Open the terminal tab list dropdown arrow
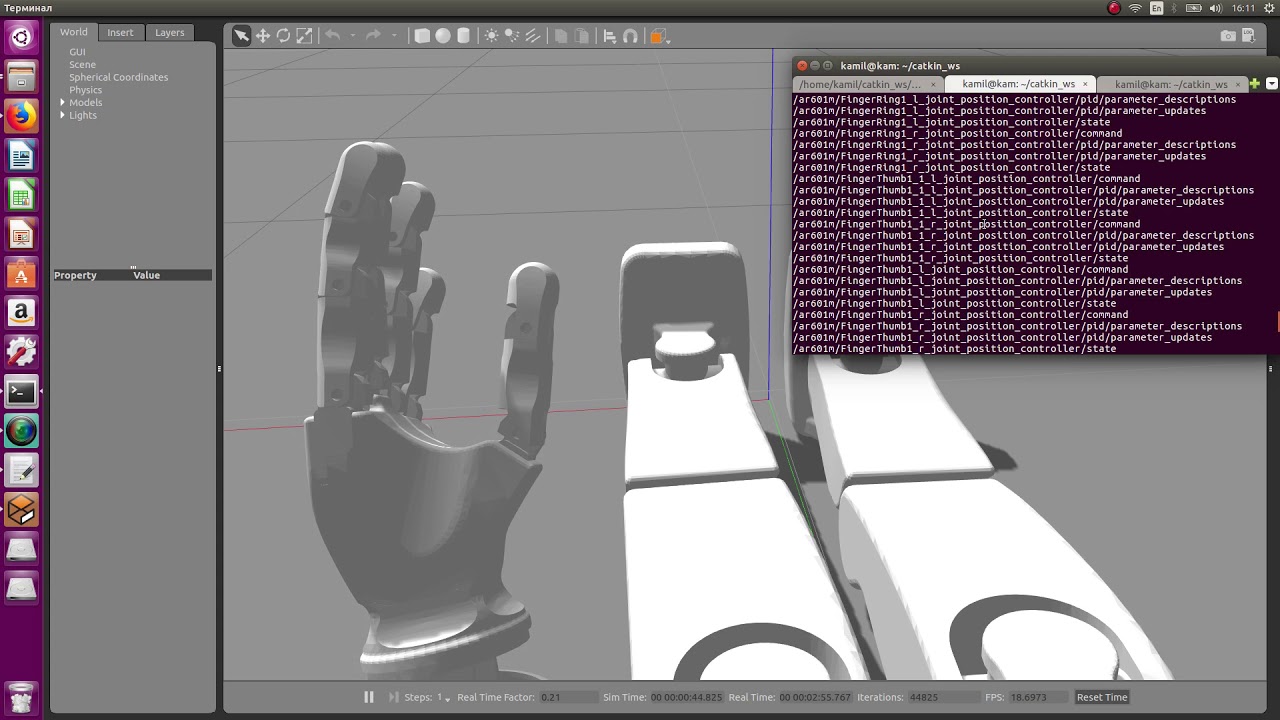 (1272, 84)
